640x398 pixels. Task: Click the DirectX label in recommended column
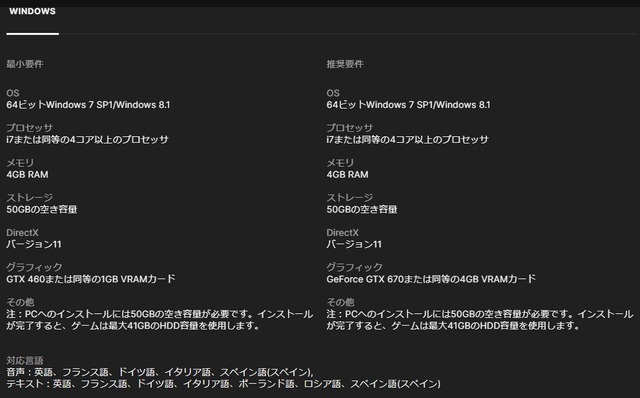pos(342,233)
